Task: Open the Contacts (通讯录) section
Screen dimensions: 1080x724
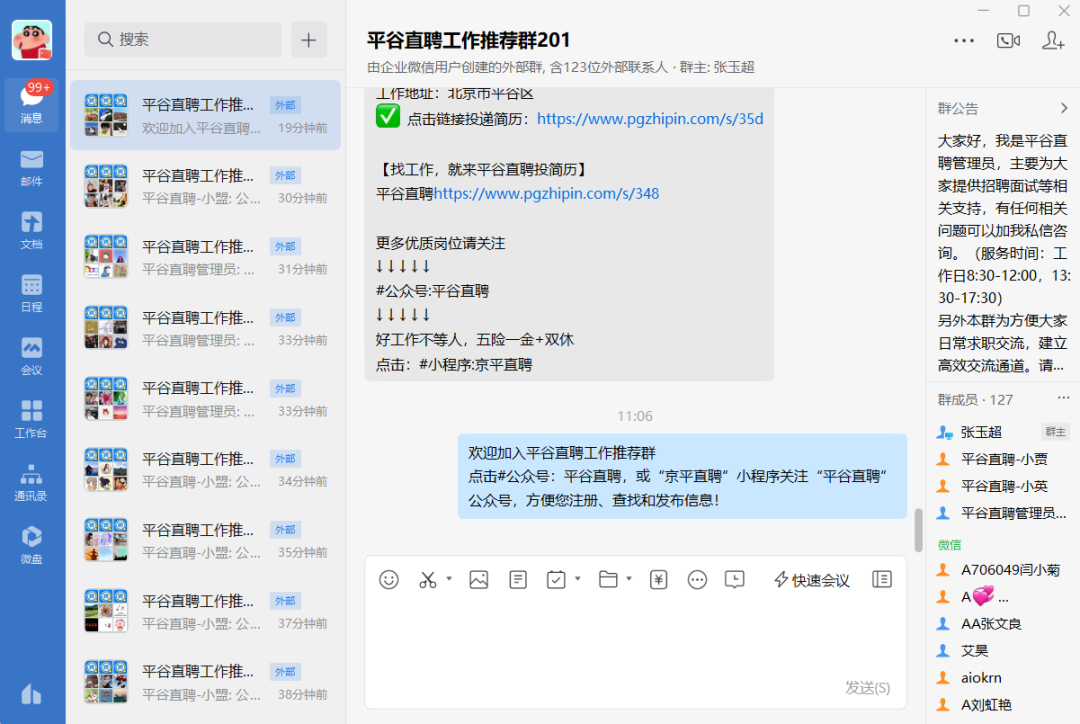Action: 32,483
